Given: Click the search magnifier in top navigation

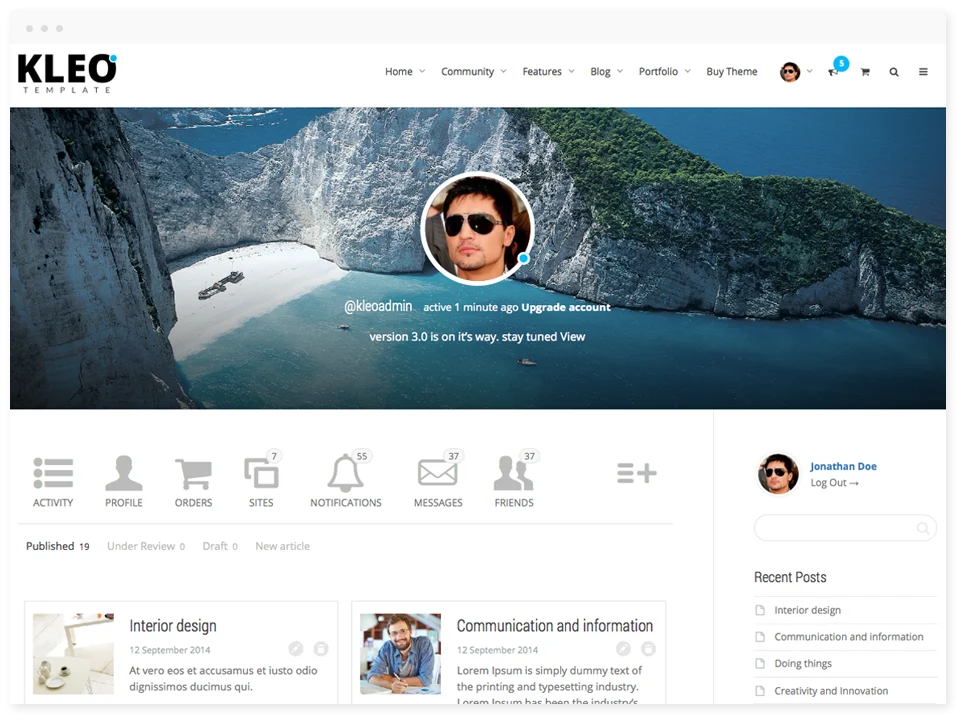Looking at the screenshot, I should 894,72.
